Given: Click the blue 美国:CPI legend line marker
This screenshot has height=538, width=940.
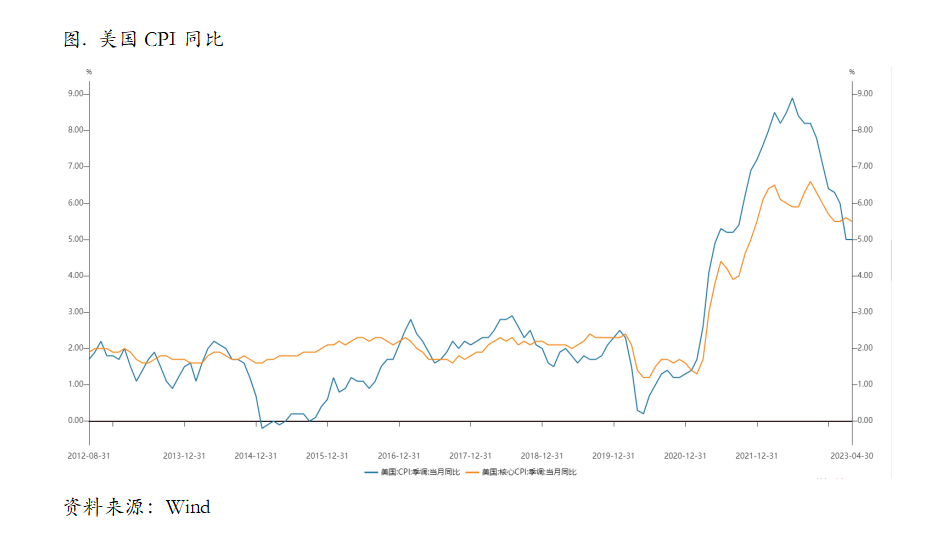Looking at the screenshot, I should (371, 473).
